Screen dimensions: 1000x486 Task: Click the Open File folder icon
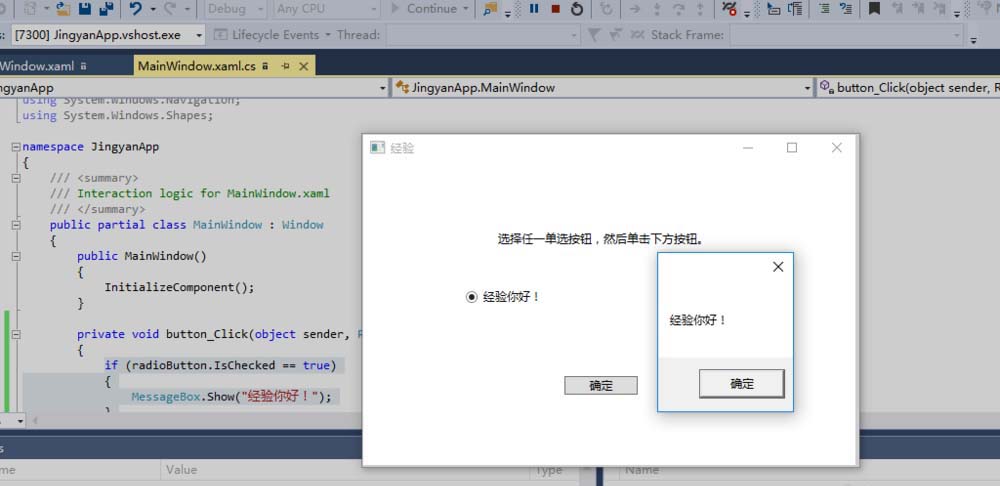[x=63, y=9]
